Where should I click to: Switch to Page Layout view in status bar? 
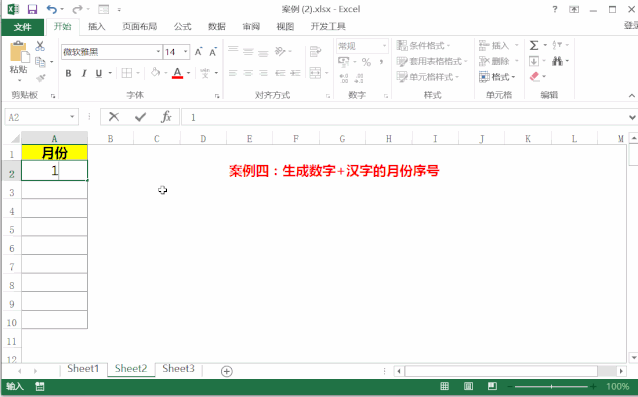point(468,386)
